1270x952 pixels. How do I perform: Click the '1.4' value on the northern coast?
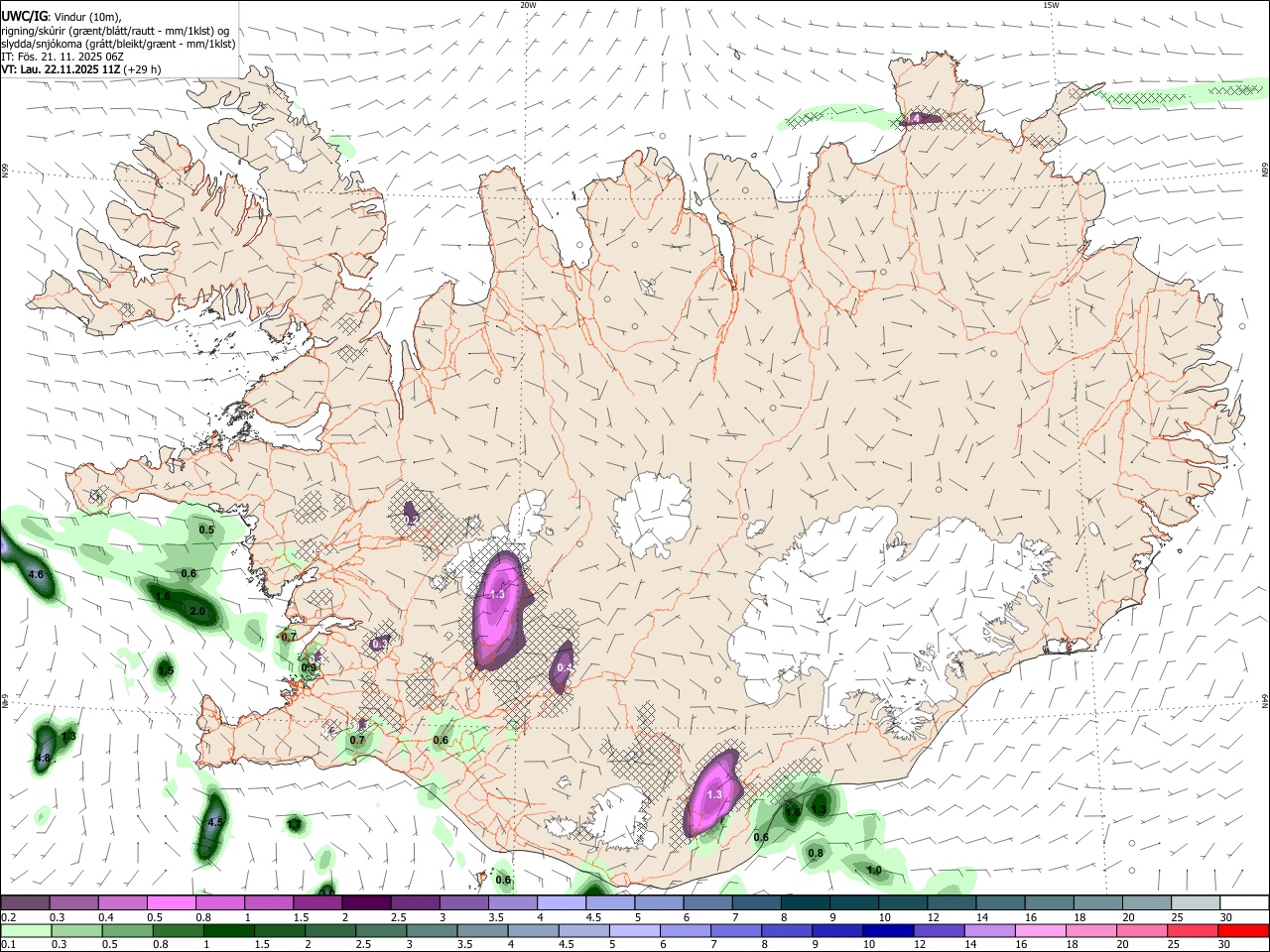point(914,118)
